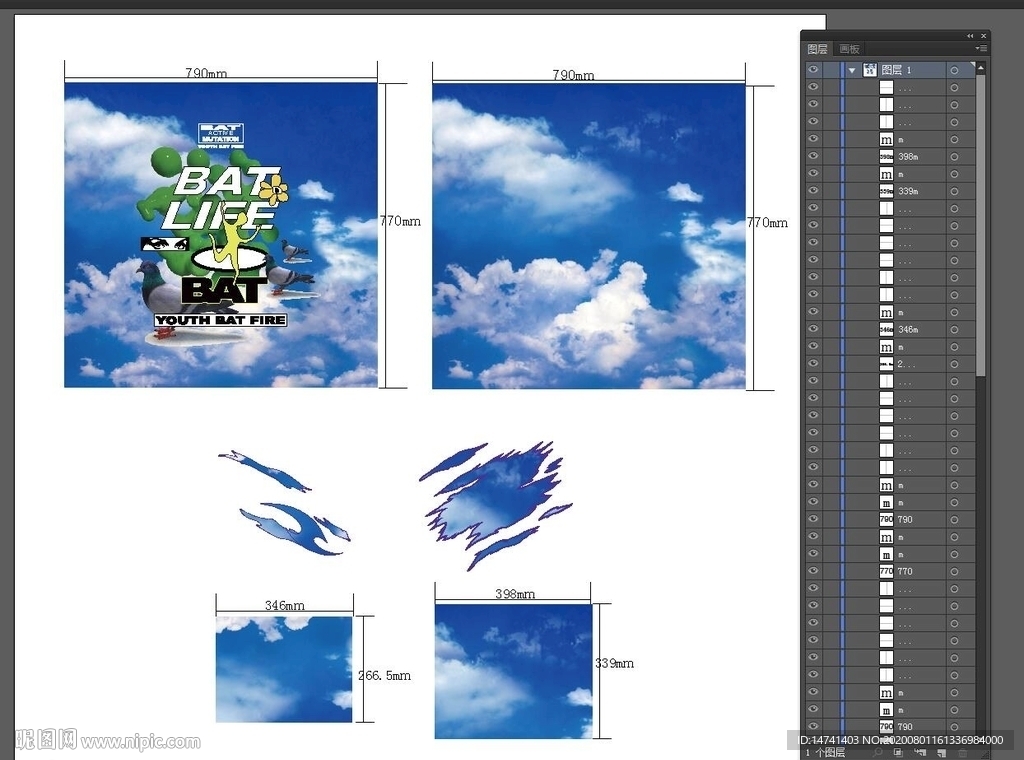Click the Locate Object magnifier icon
The width and height of the screenshot is (1024, 760).
[878, 753]
